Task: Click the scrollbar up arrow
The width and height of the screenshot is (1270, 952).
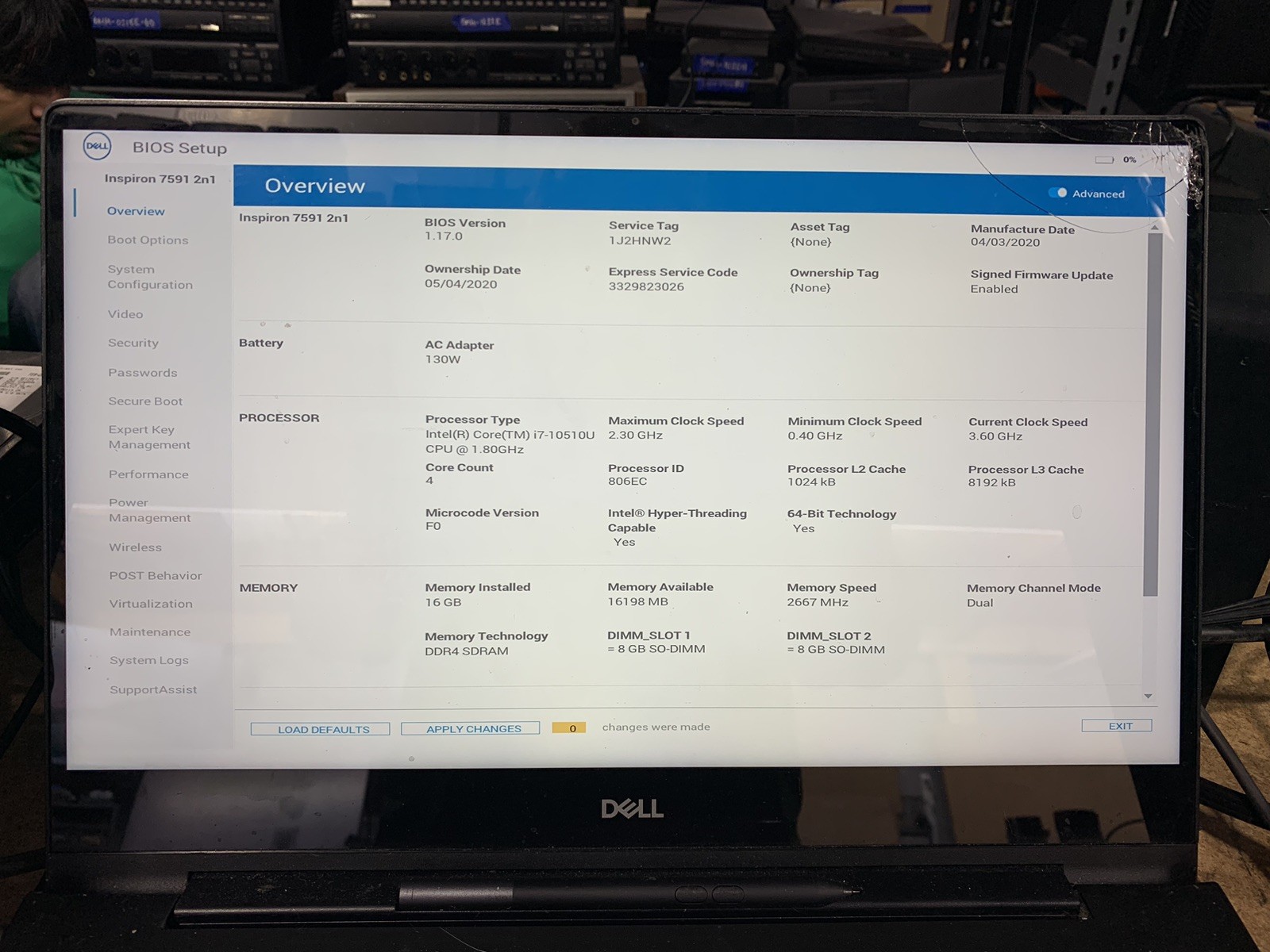Action: point(1155,228)
